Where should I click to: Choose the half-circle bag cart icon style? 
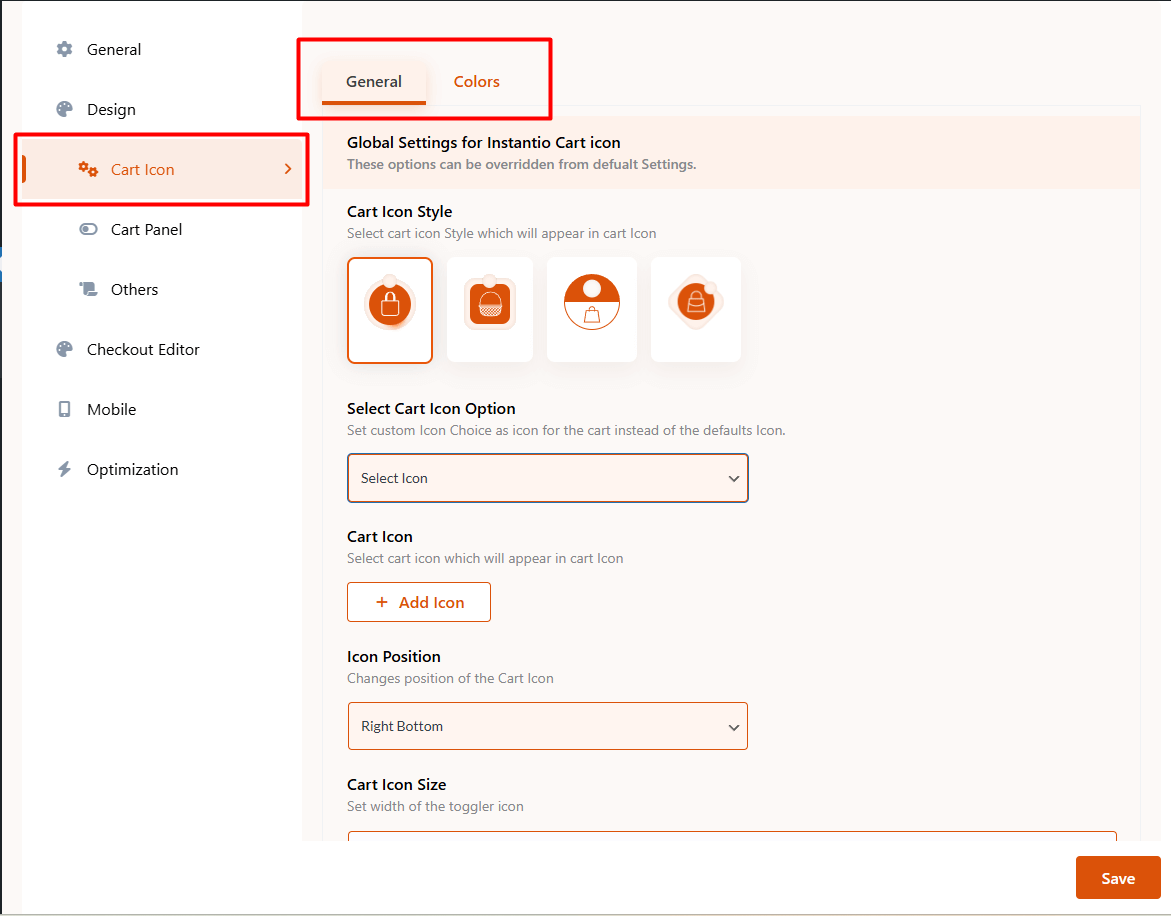(x=592, y=310)
